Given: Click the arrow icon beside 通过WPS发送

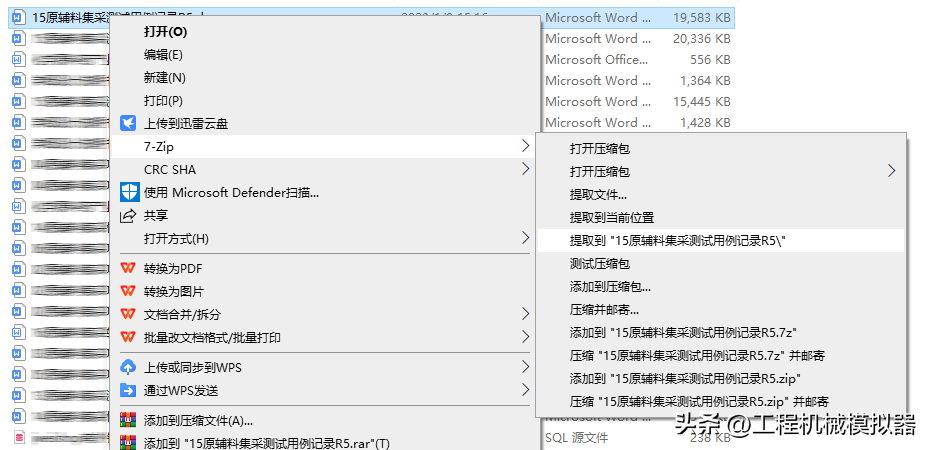Looking at the screenshot, I should 128,390.
